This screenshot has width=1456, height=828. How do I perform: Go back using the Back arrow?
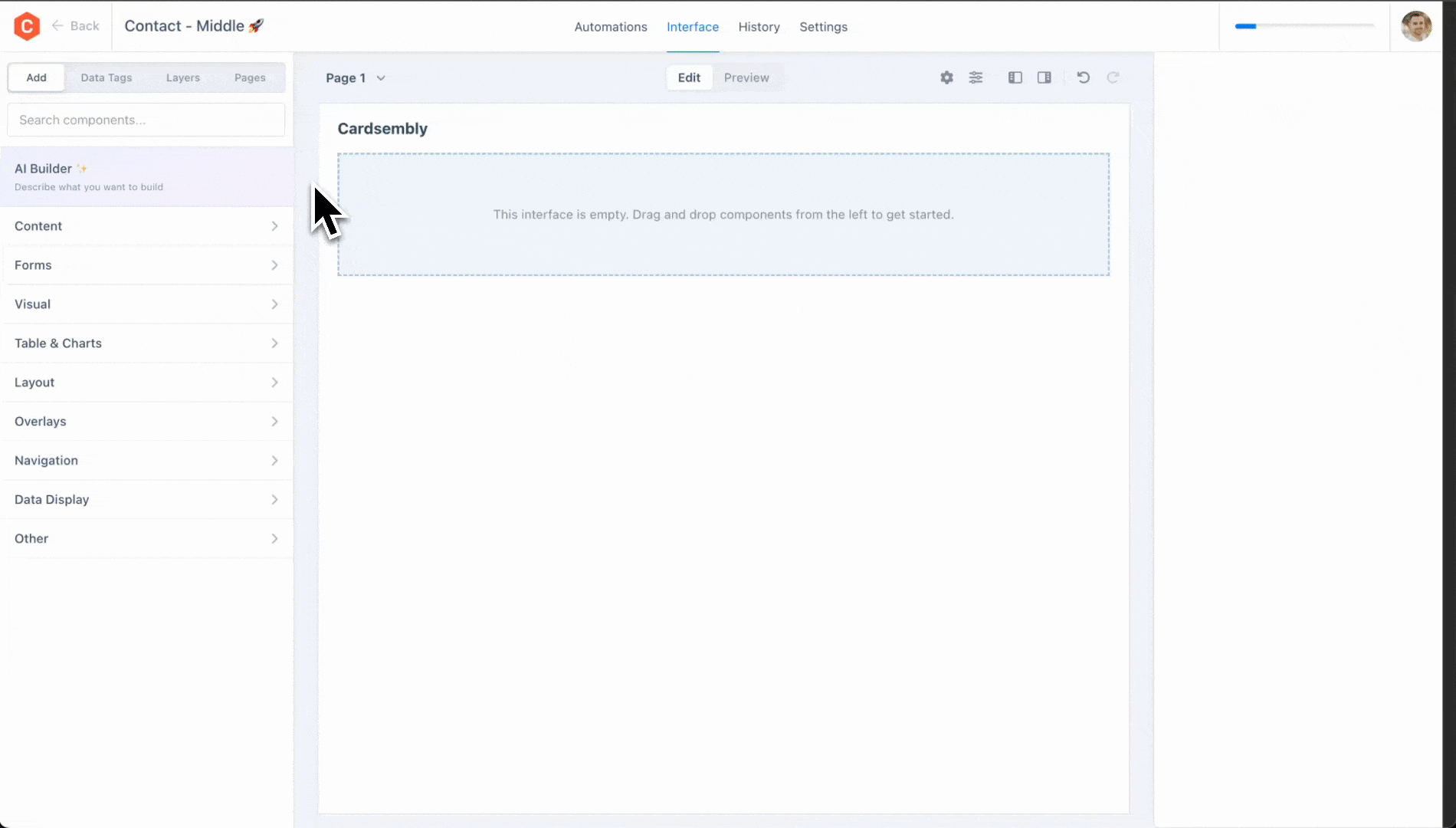pos(75,26)
